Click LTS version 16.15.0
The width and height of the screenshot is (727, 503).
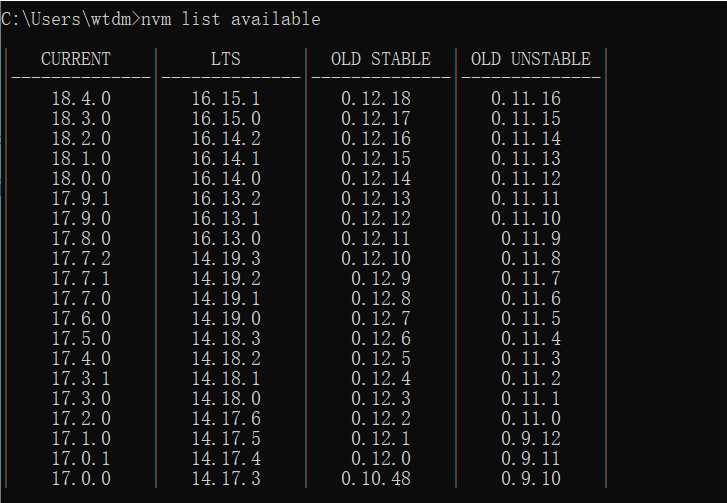[x=226, y=118]
